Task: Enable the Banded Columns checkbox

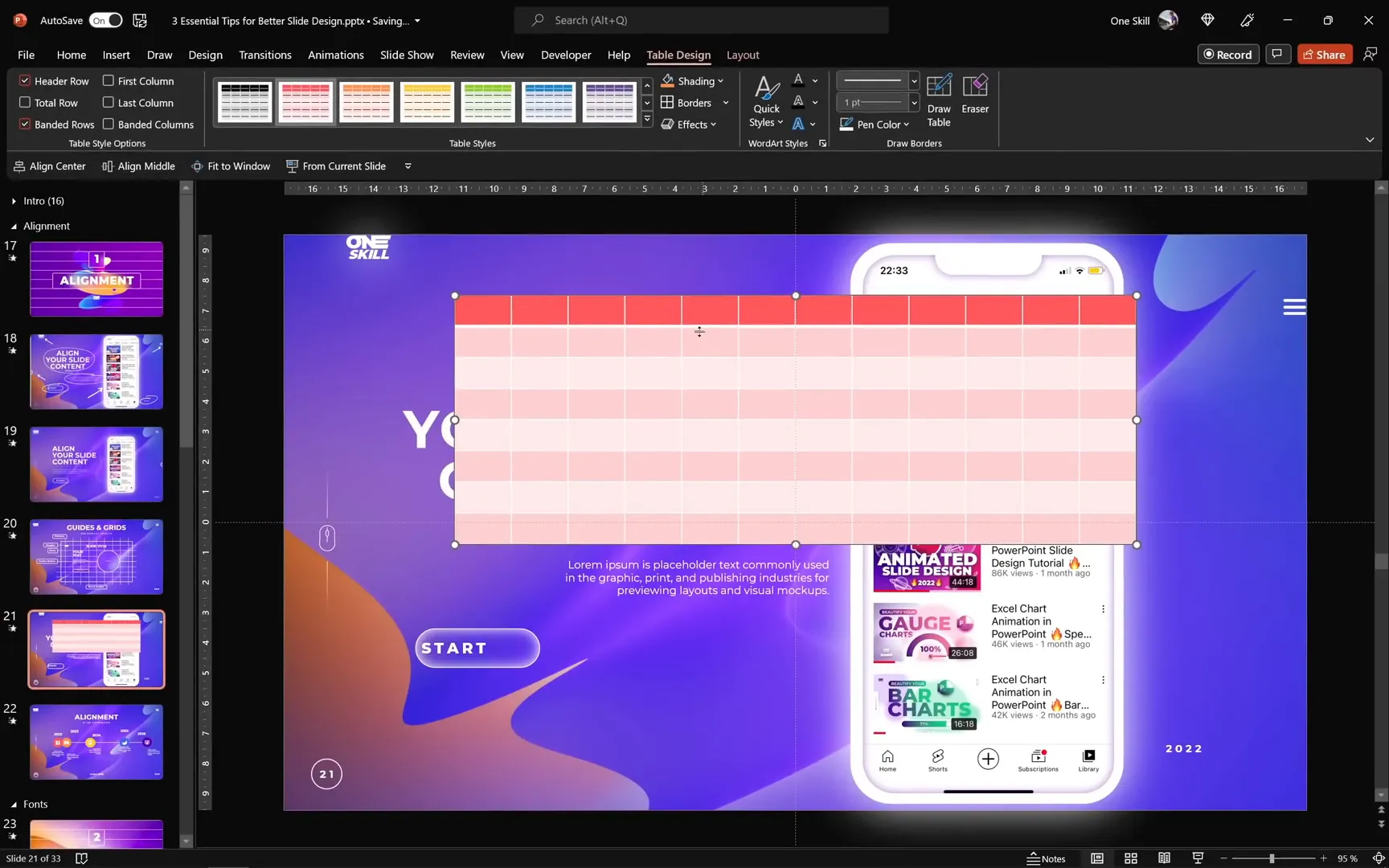Action: pos(108,124)
